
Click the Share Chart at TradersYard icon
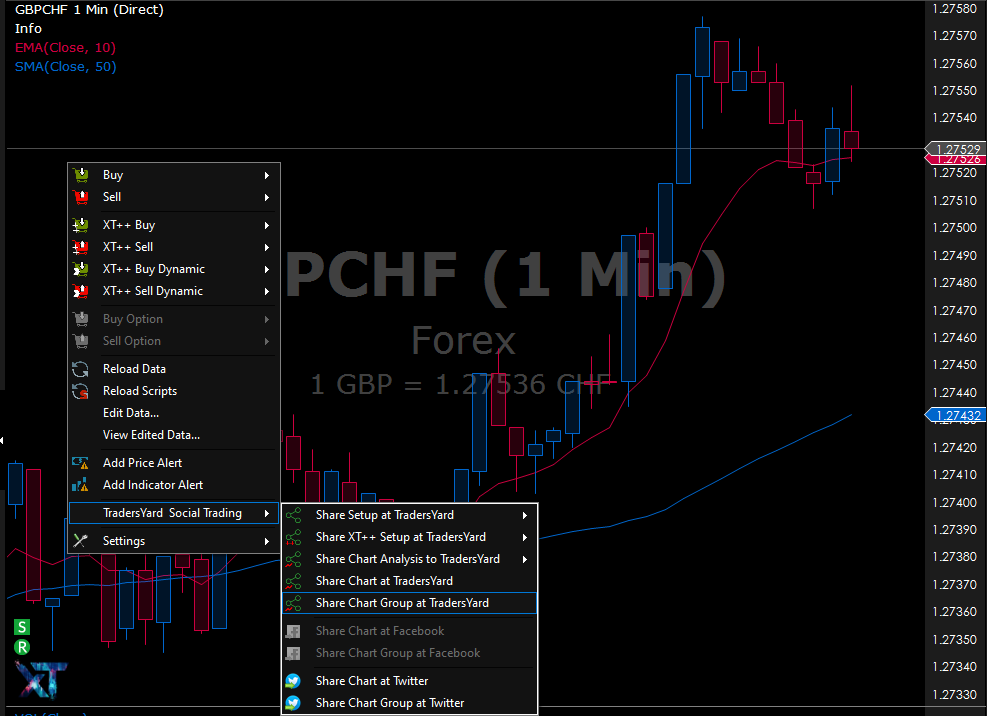click(x=293, y=581)
